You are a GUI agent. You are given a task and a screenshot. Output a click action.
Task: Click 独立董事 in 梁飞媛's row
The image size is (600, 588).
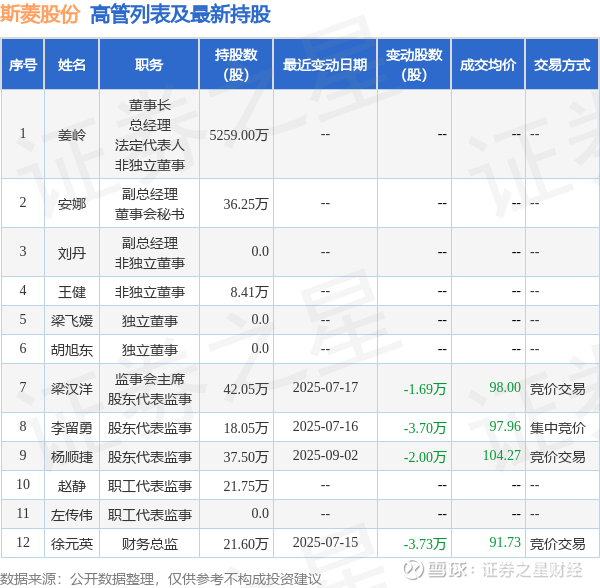click(x=150, y=321)
